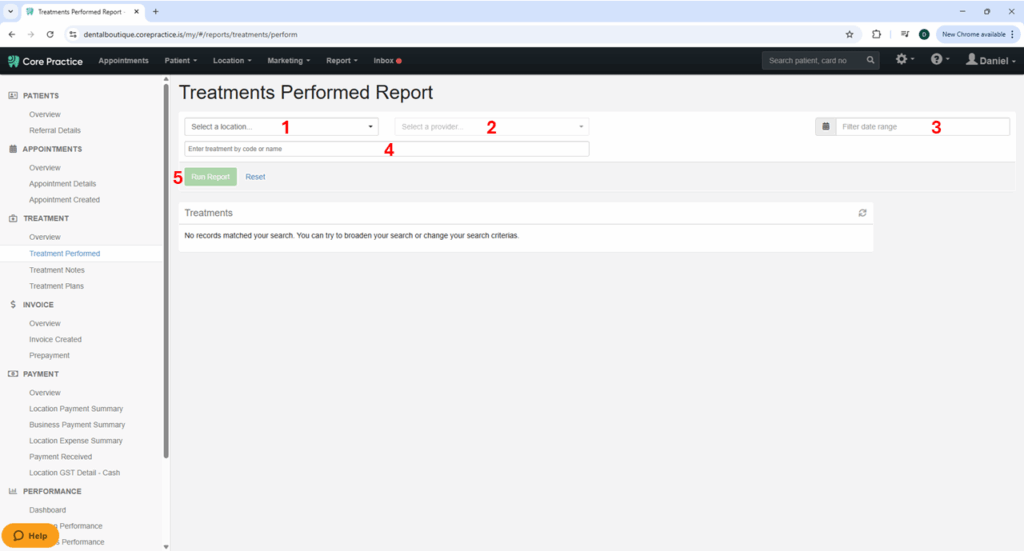Click the Payment section icon
The width and height of the screenshot is (1024, 551).
(13, 374)
